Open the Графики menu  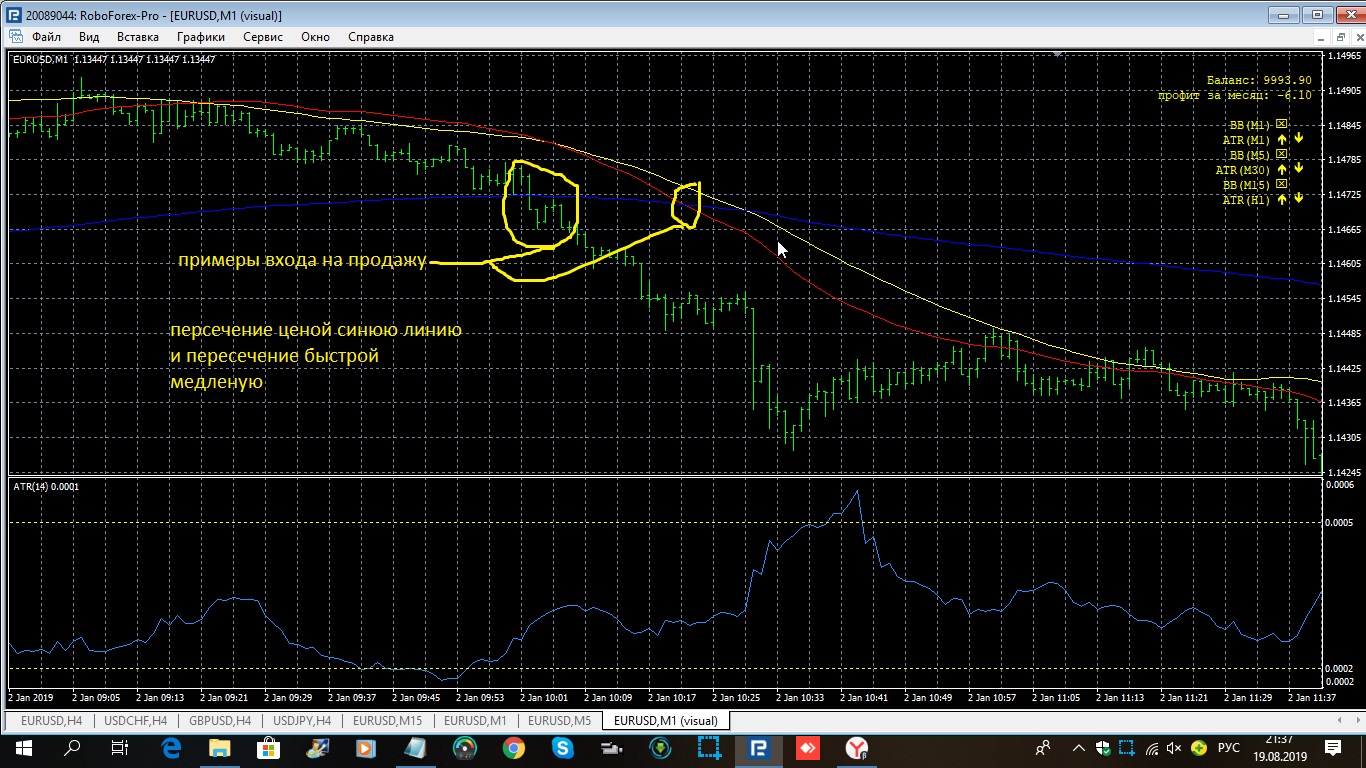[201, 37]
